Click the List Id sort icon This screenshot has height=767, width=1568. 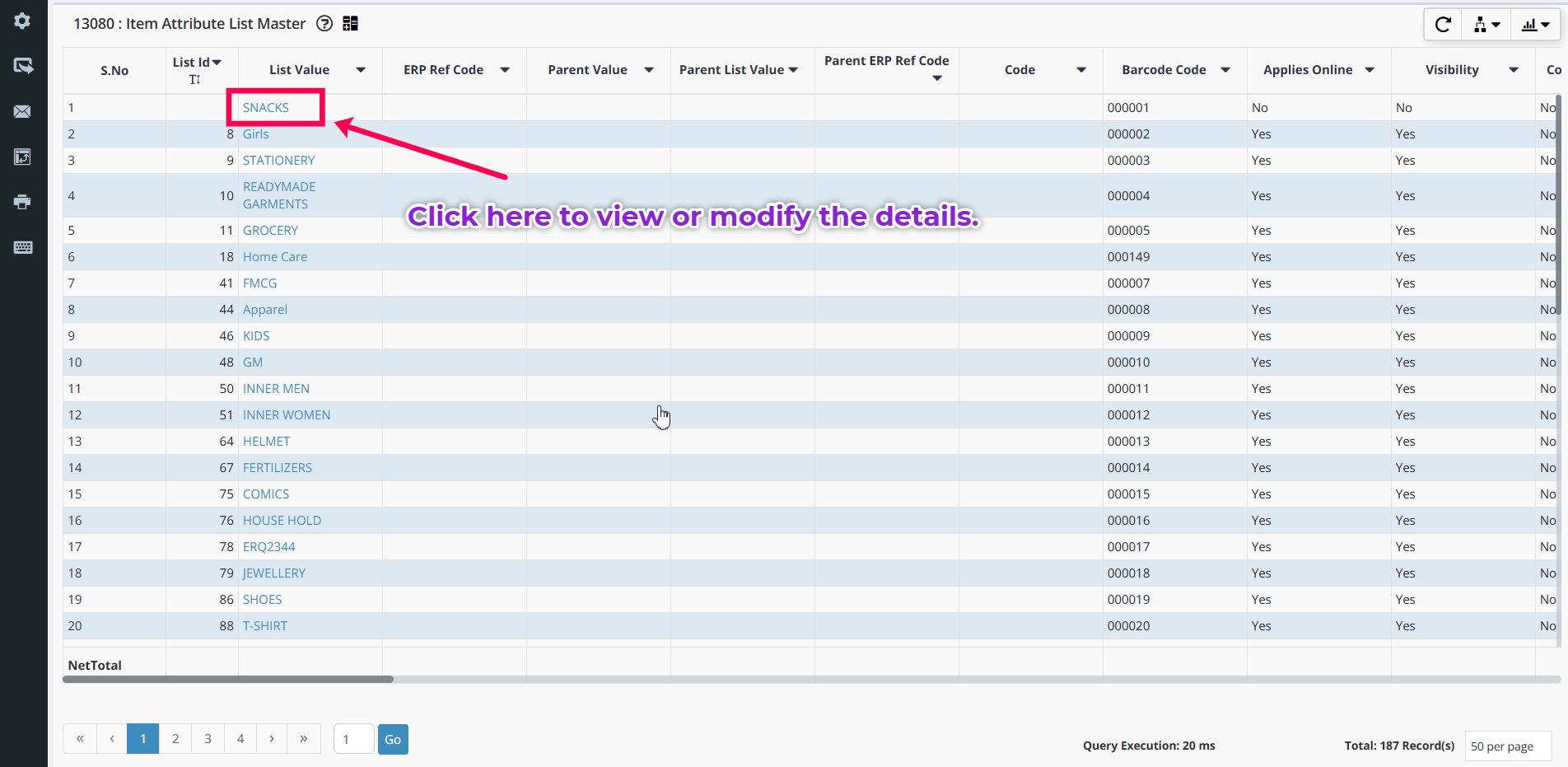195,79
